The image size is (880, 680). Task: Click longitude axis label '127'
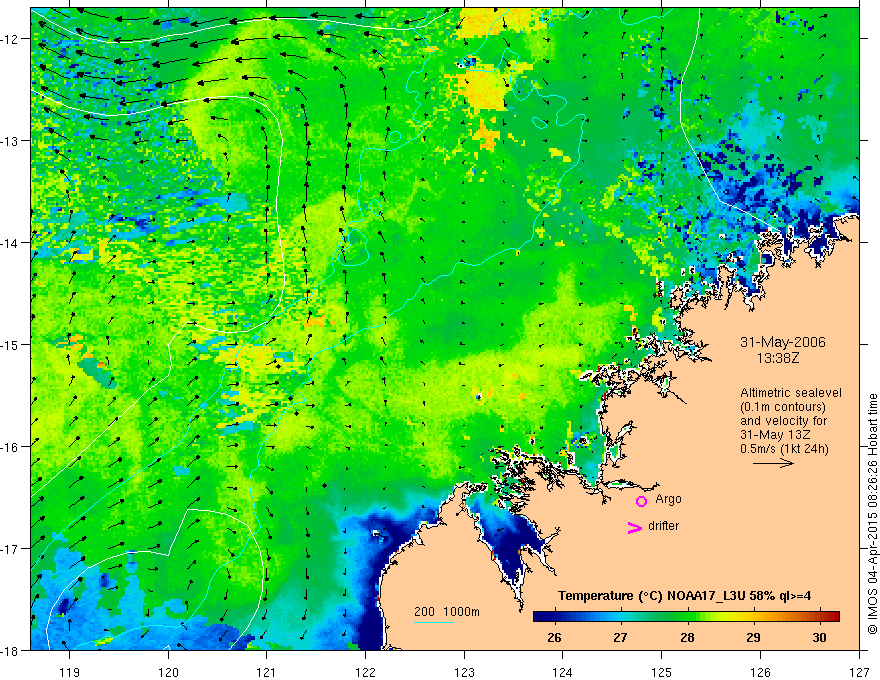[859, 672]
